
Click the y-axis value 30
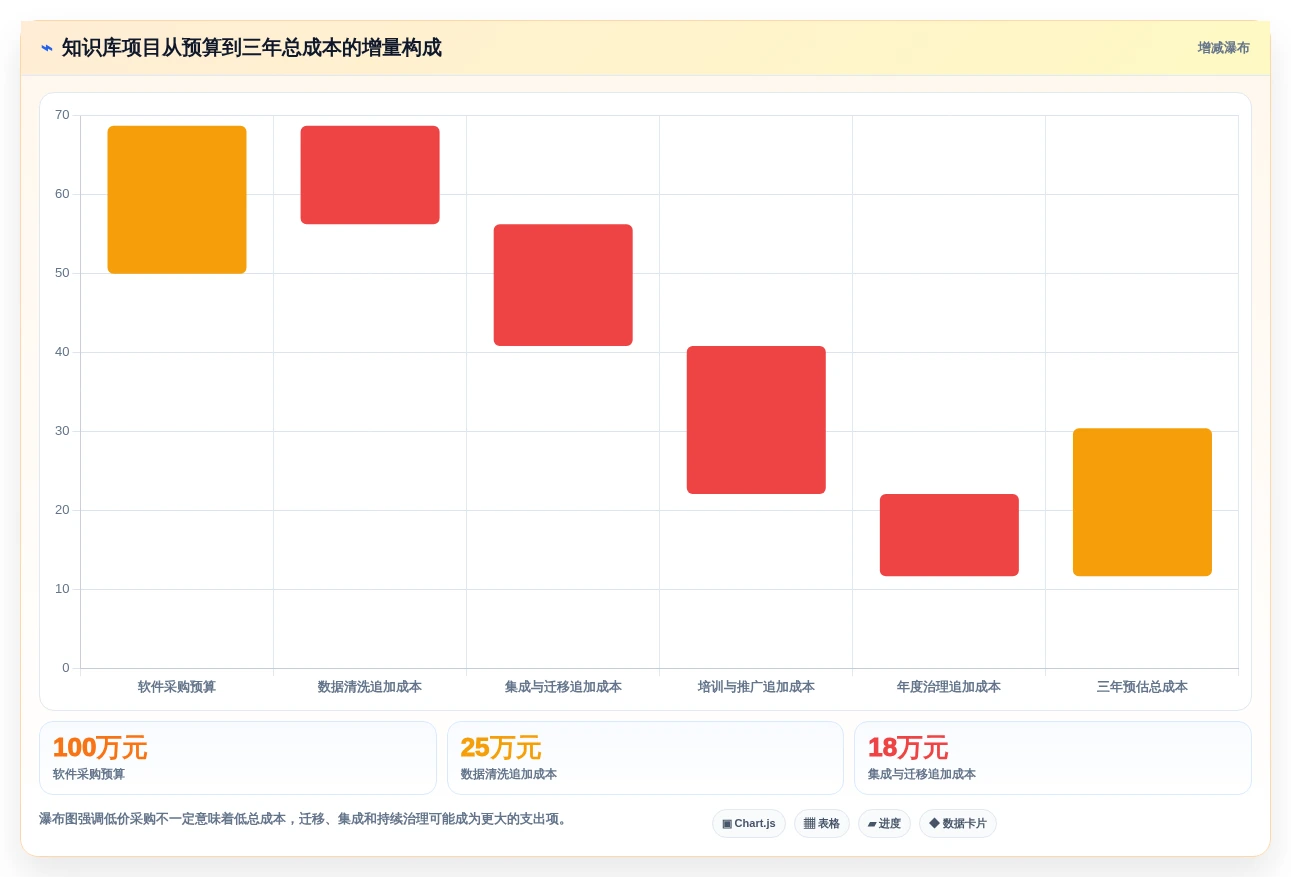[x=62, y=431]
